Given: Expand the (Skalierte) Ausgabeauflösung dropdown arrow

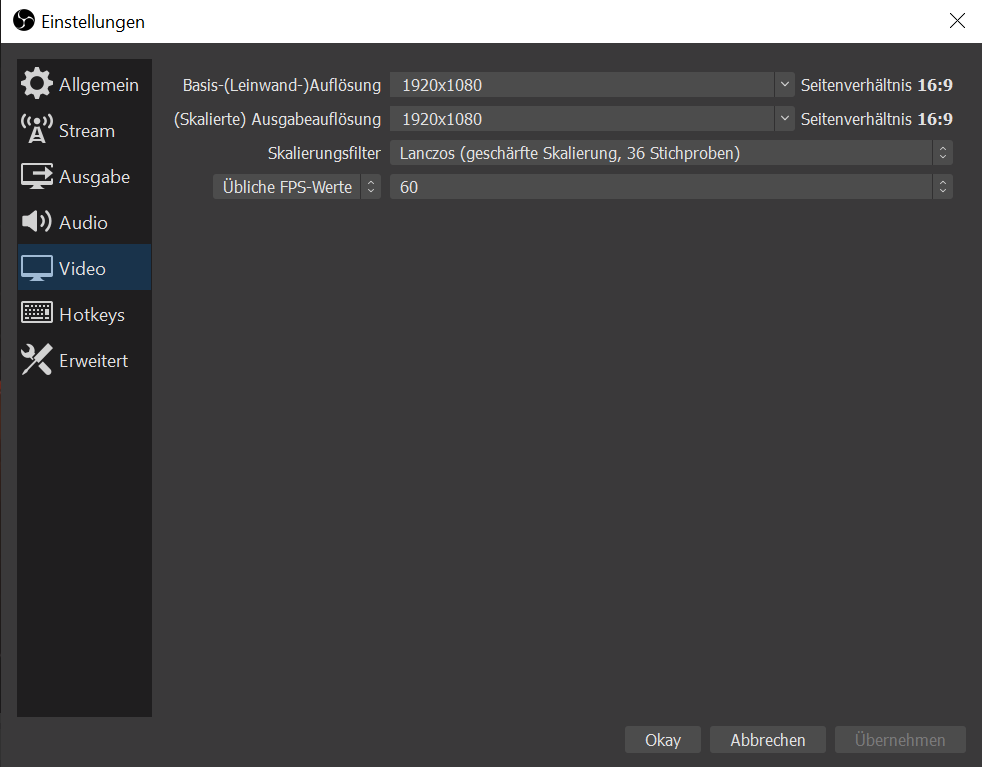Looking at the screenshot, I should click(784, 118).
